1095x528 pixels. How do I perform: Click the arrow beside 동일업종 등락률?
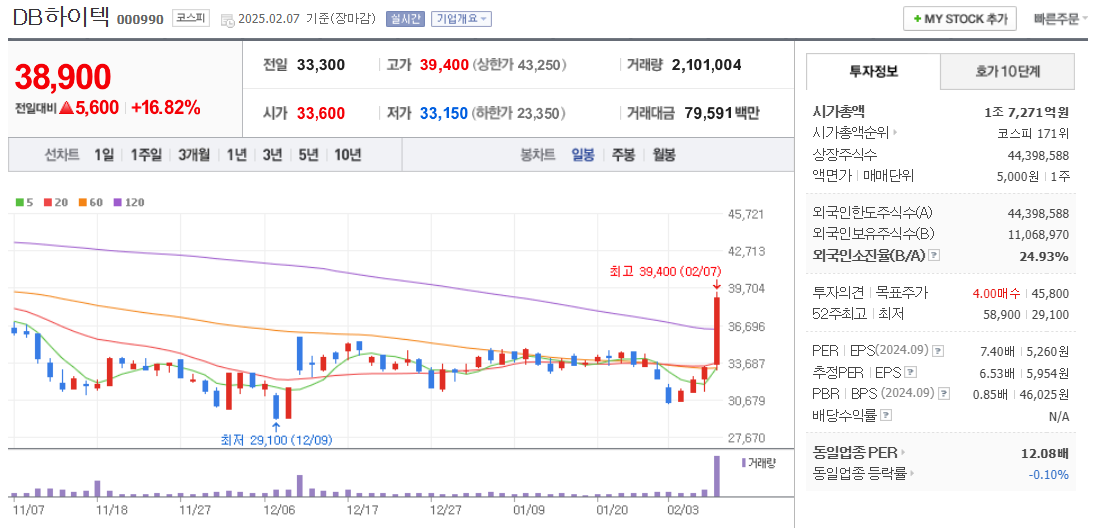(913, 474)
